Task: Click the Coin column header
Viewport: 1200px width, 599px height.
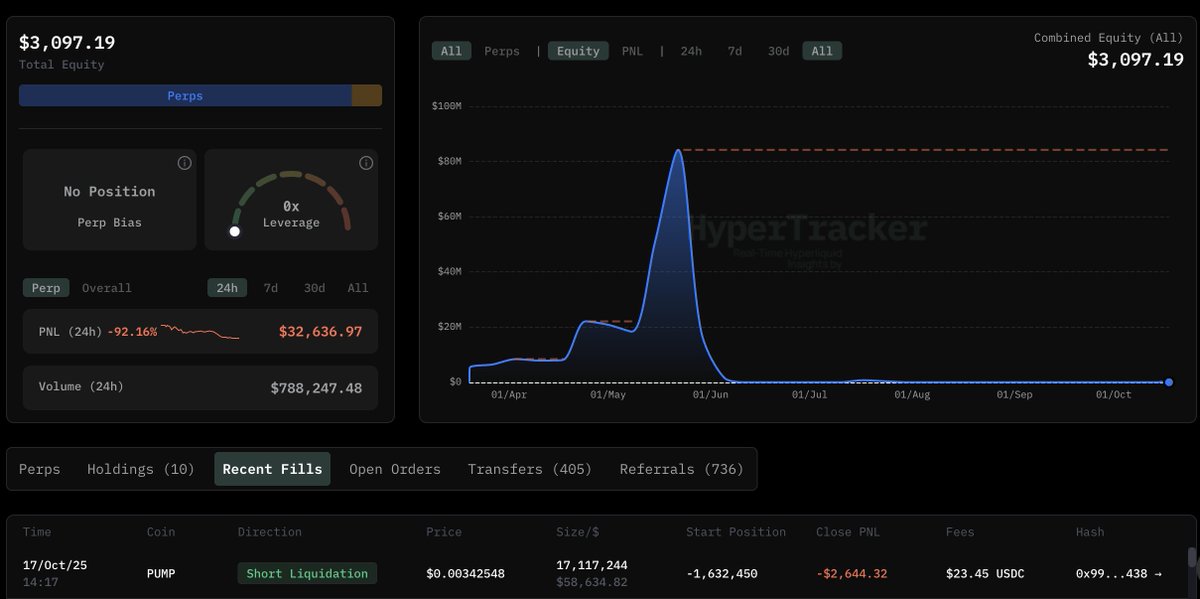Action: (161, 532)
